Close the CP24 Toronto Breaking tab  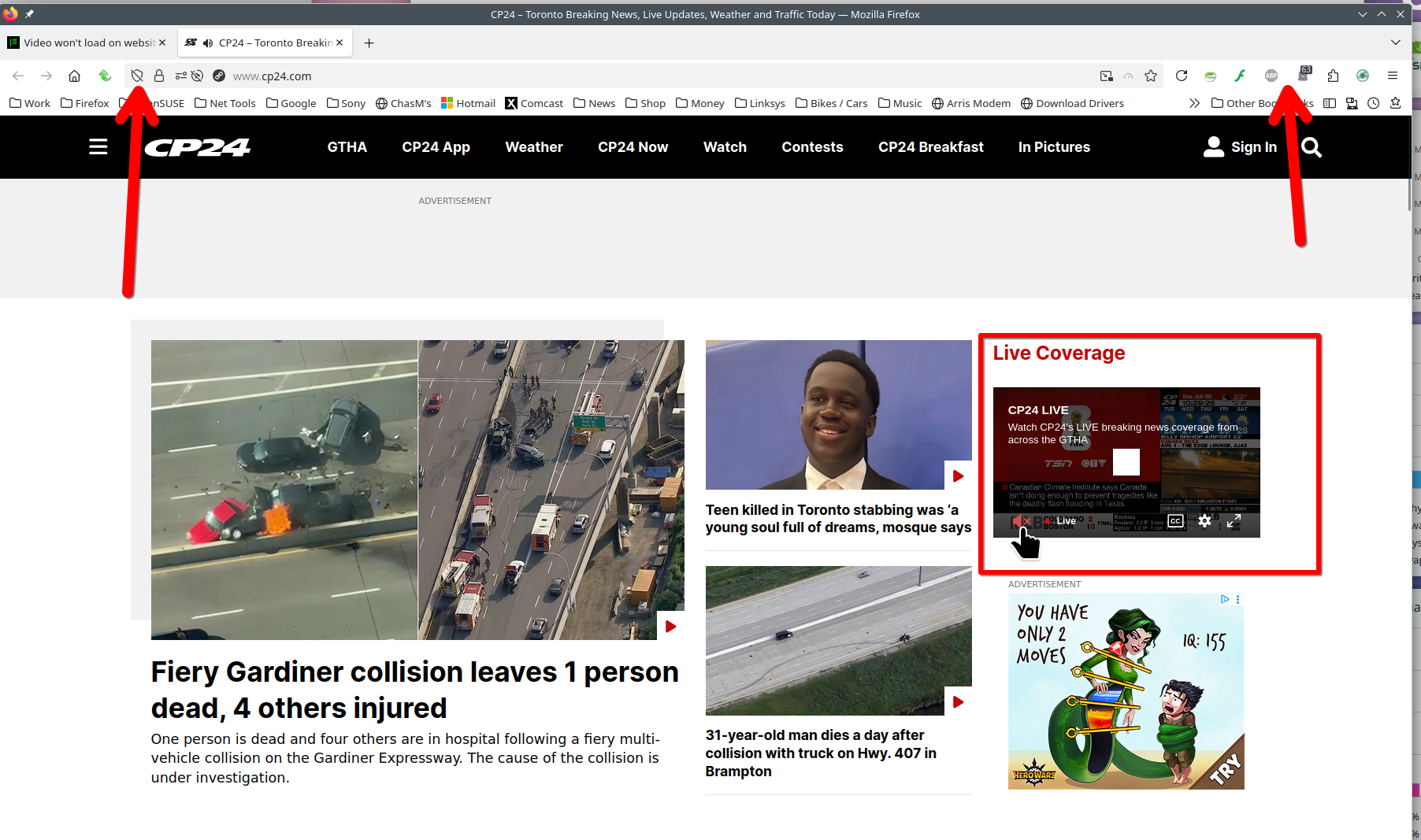pyautogui.click(x=339, y=43)
